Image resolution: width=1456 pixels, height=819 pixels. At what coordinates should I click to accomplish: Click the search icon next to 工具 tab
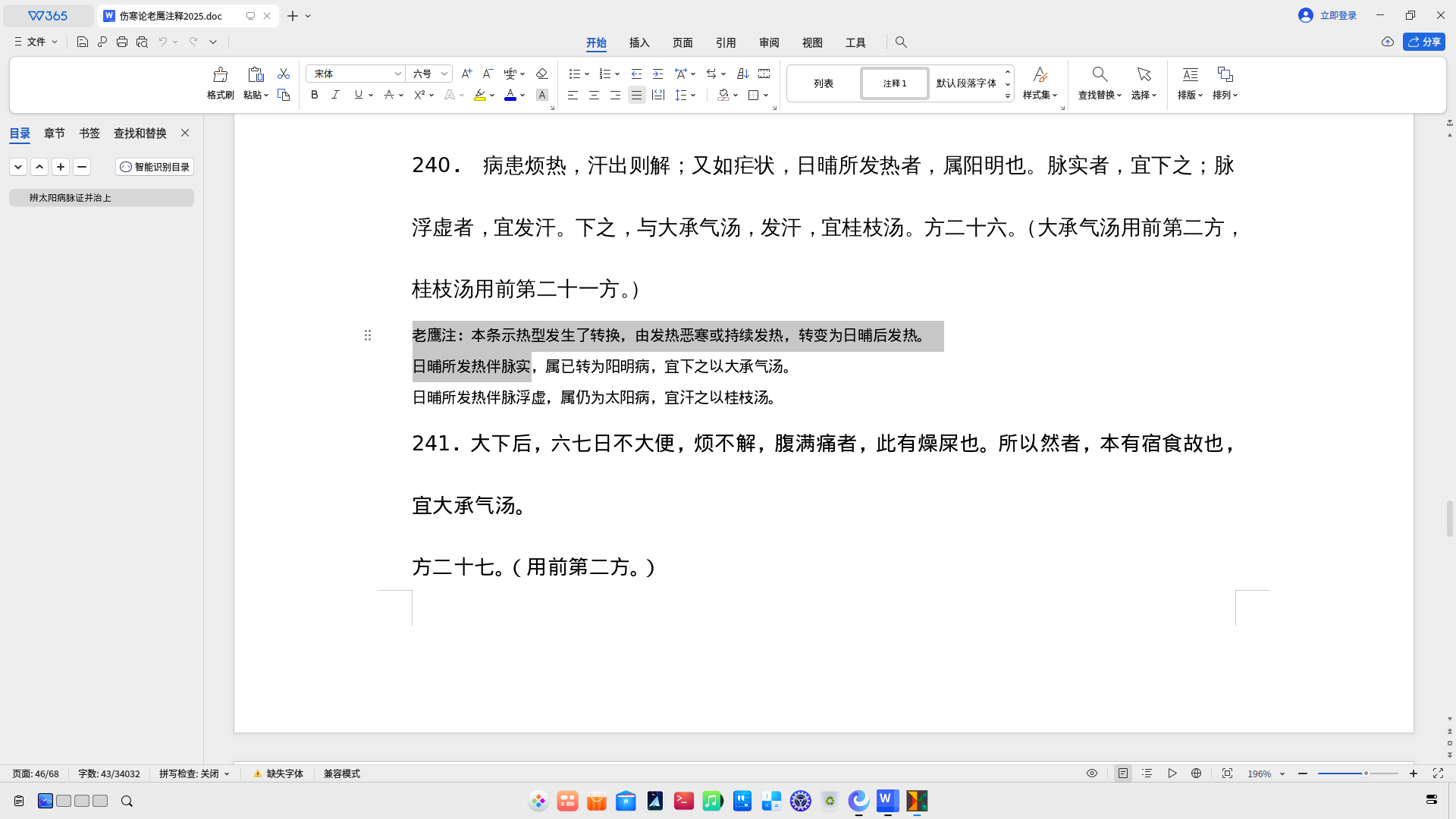click(x=901, y=42)
